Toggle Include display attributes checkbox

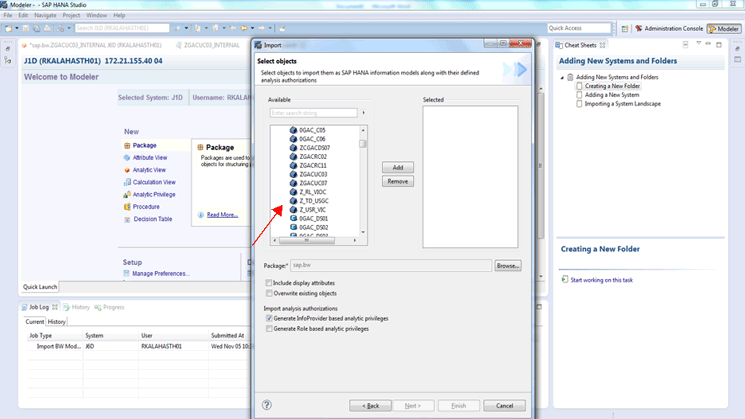(269, 283)
